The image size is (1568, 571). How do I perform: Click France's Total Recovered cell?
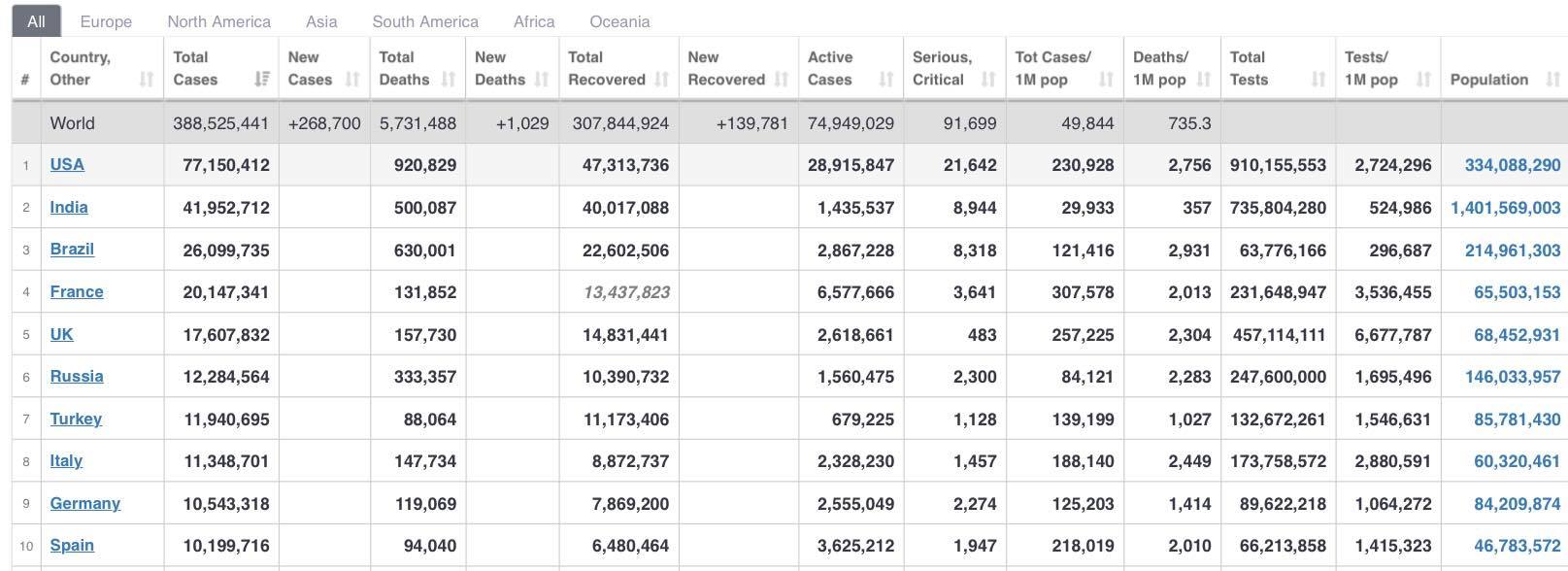pos(618,292)
